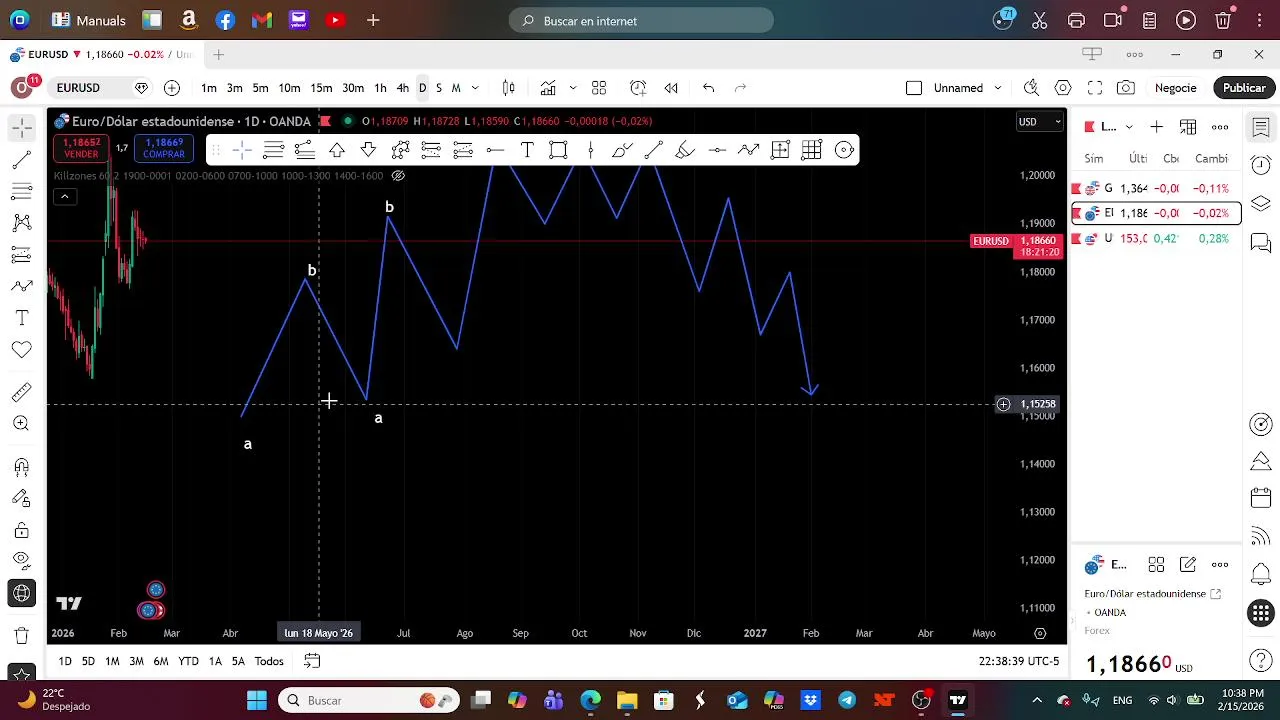Expand the timeframe interval dropdown
Viewport: 1280px width, 720px height.
click(475, 88)
